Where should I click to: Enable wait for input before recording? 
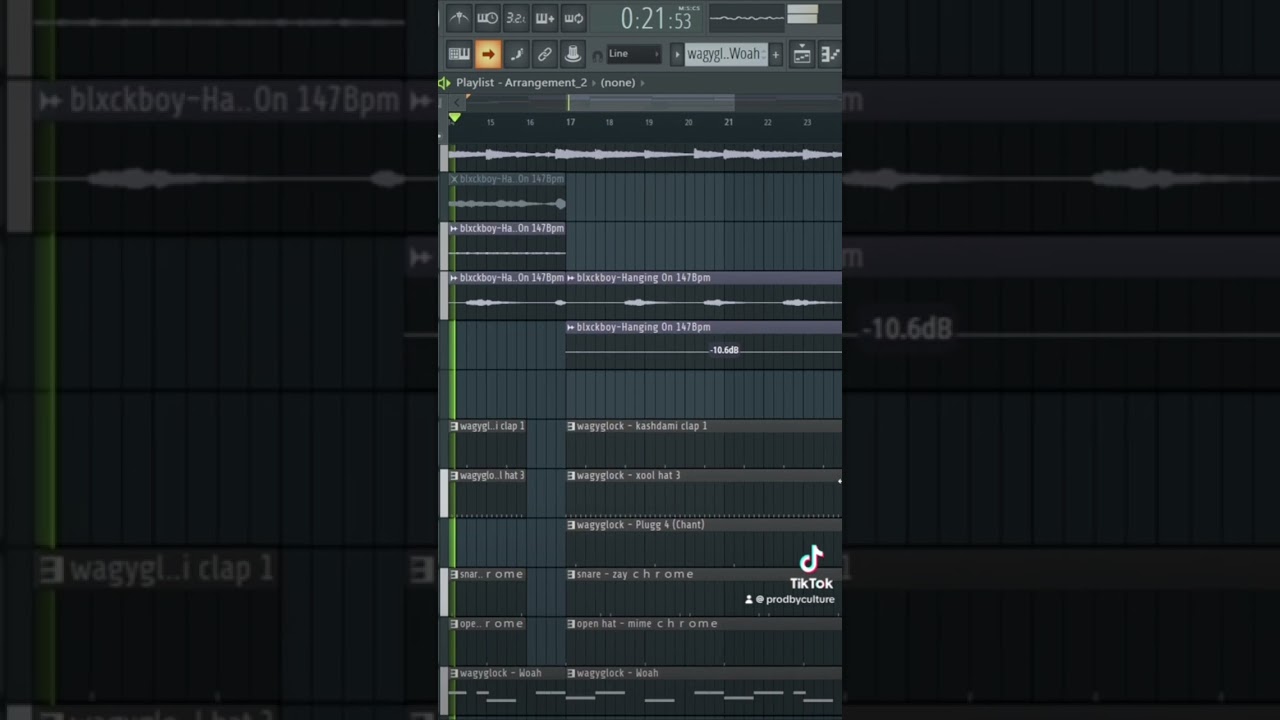[487, 18]
